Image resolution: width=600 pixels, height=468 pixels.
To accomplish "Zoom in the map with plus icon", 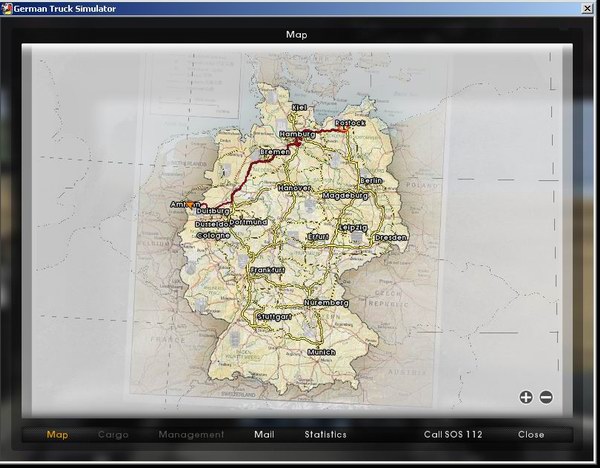I will tap(526, 397).
